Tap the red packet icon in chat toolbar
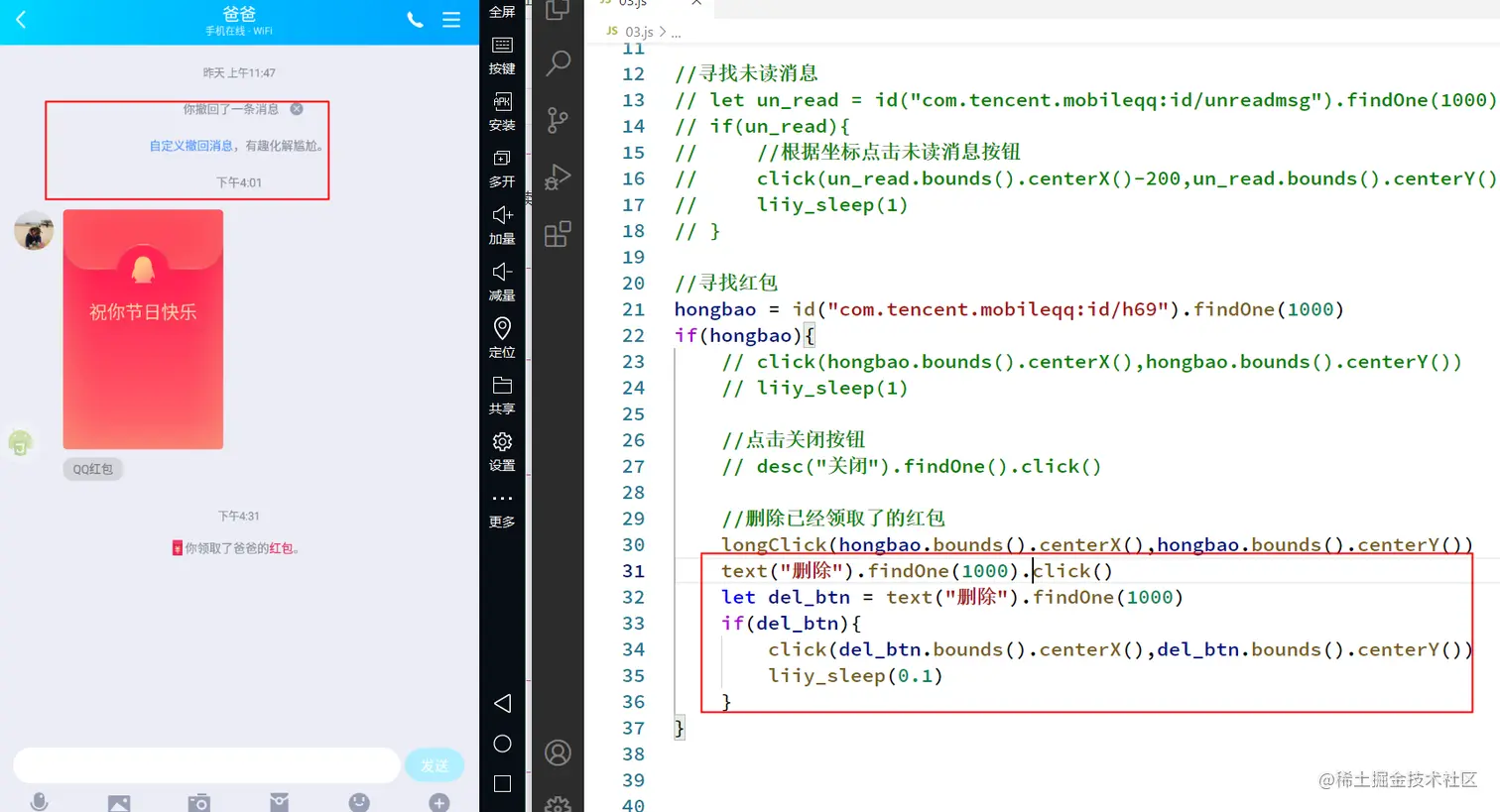The width and height of the screenshot is (1500, 812). [280, 803]
